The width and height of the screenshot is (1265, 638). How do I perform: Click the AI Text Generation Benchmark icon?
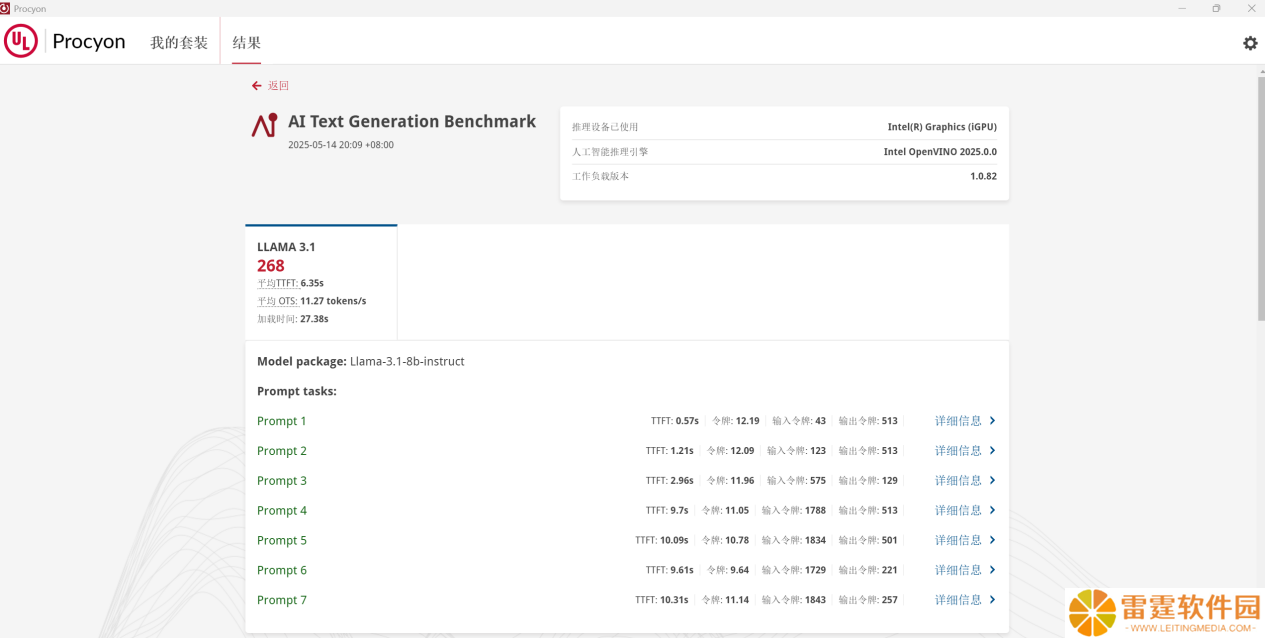click(264, 125)
